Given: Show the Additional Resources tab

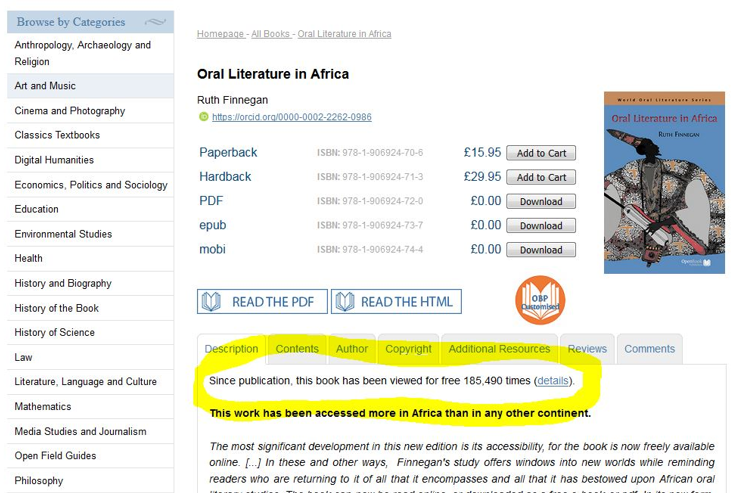Looking at the screenshot, I should coord(499,349).
